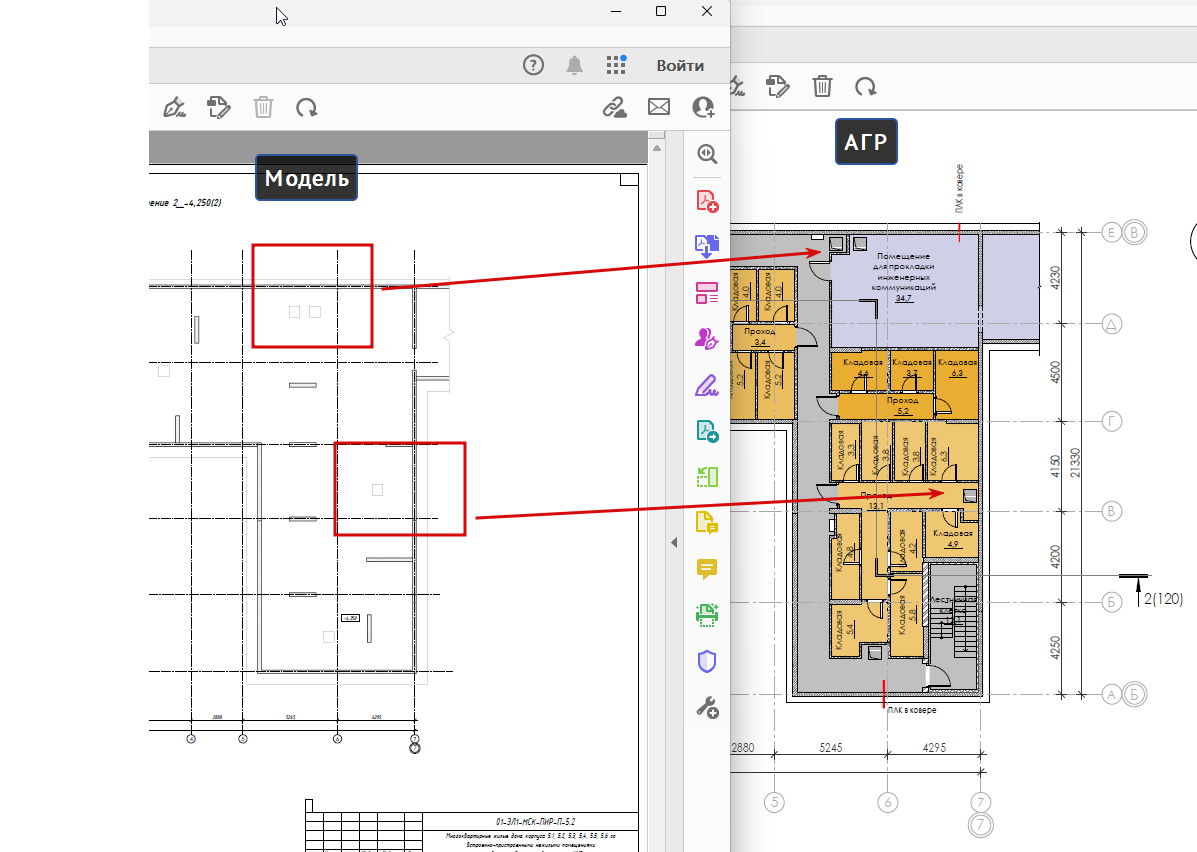Open the magnifier search tool in sidebar
1197x852 pixels.
point(707,153)
